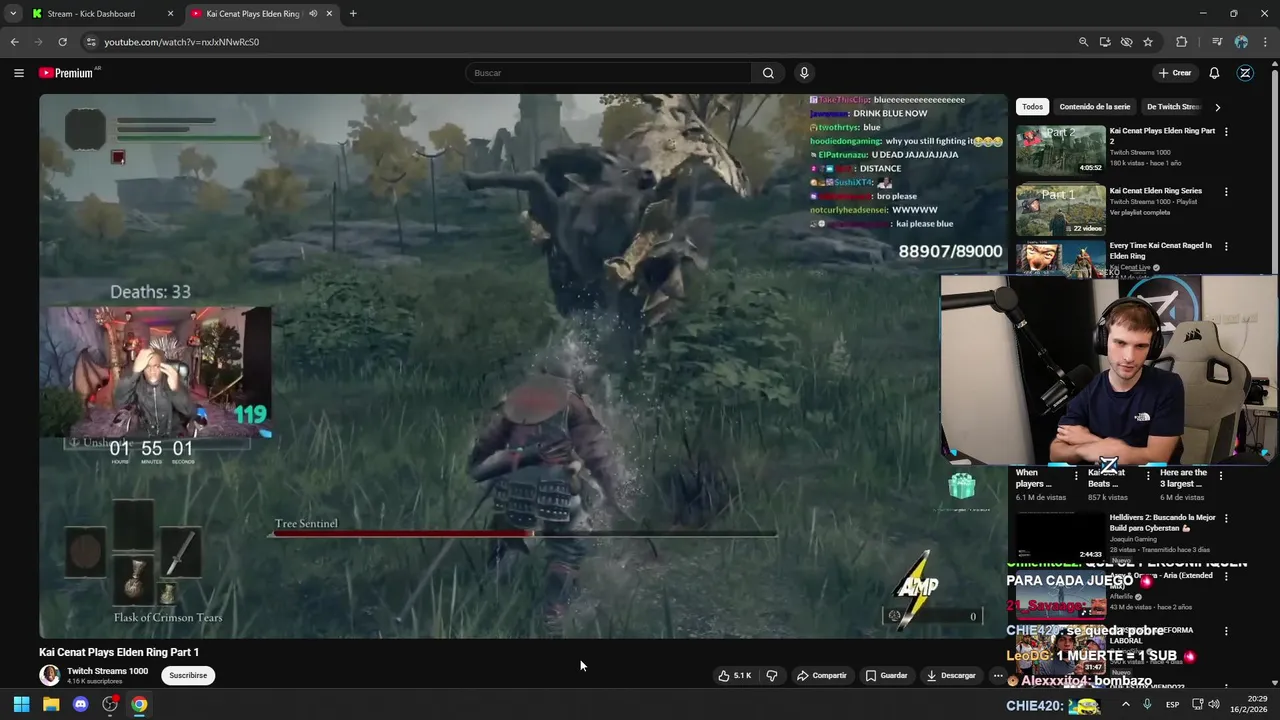The width and height of the screenshot is (1280, 720).
Task: Open Kai Cenat Plays Elden Ring Part 2 title
Action: tap(1162, 136)
